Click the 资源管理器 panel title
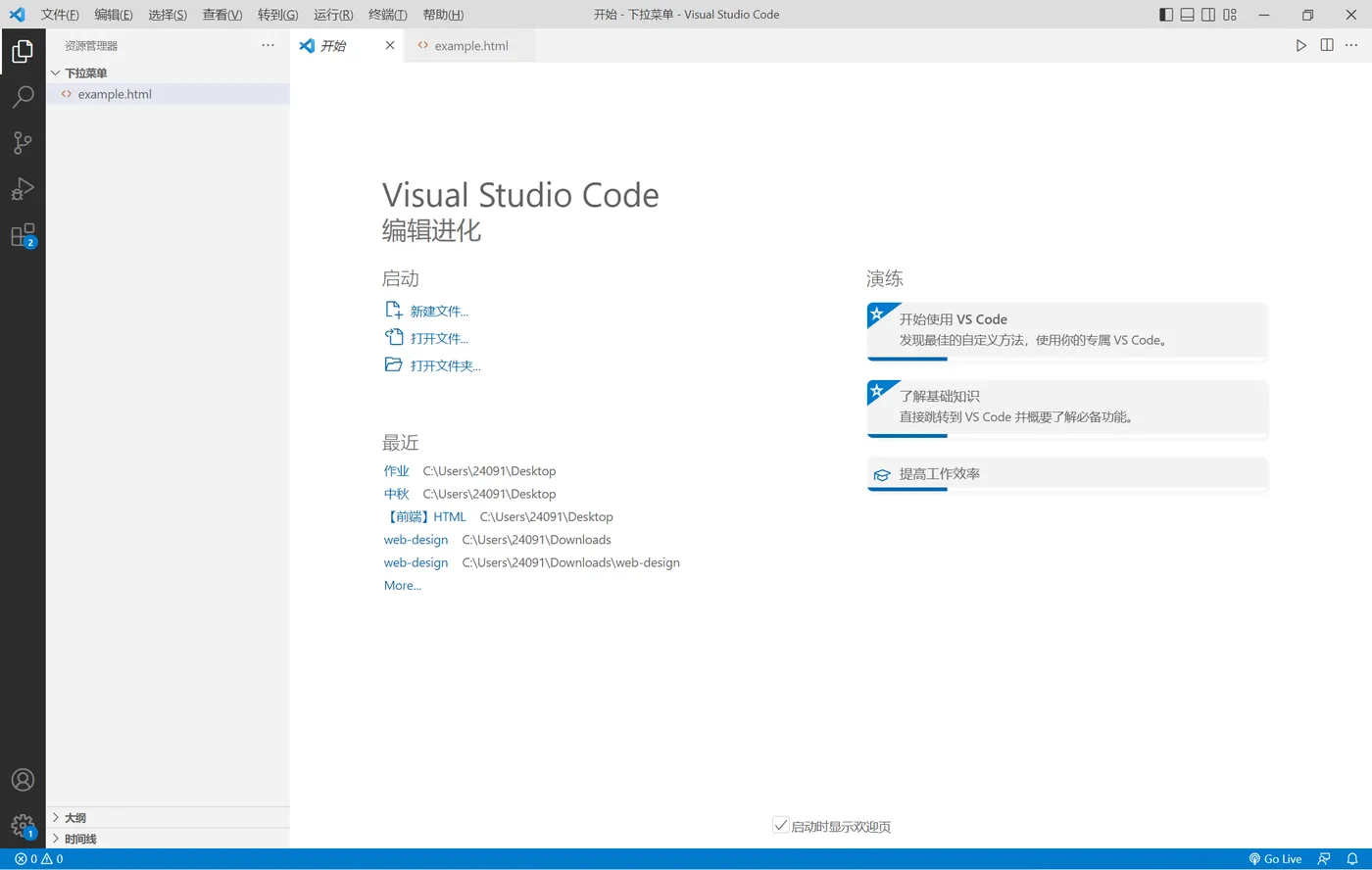The image size is (1372, 870). click(91, 46)
